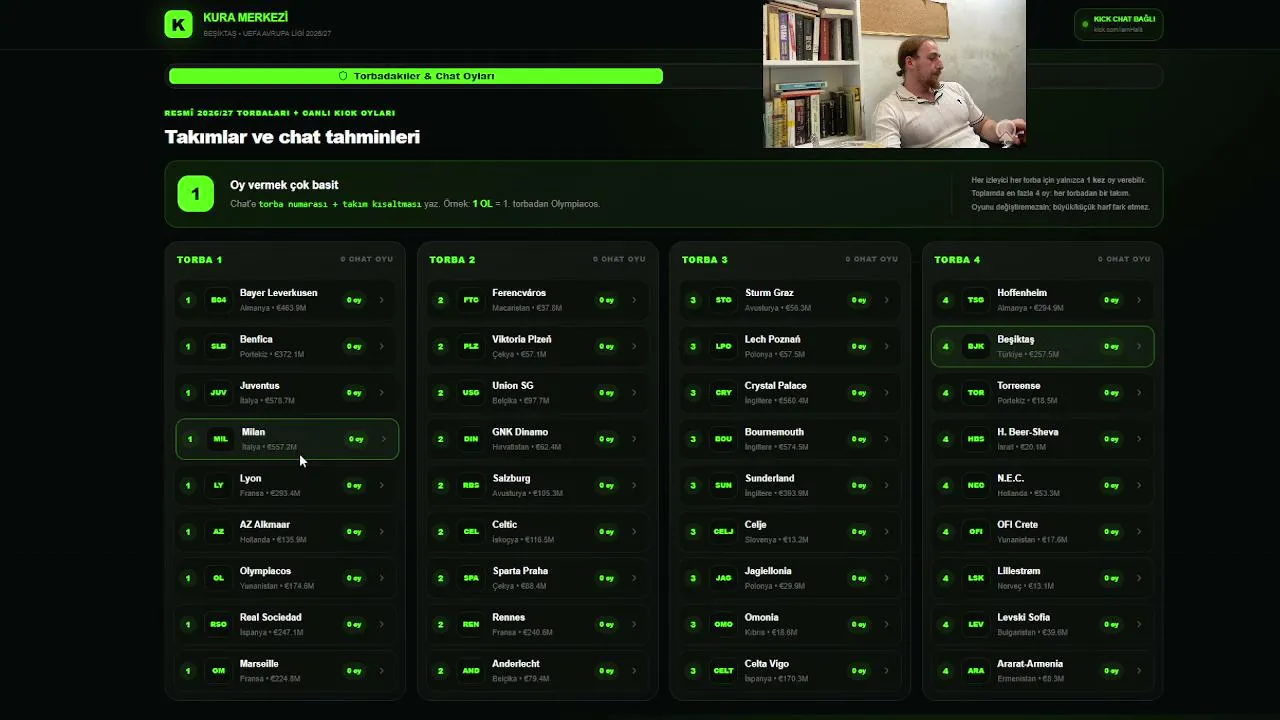This screenshot has width=1280, height=720.
Task: Select the Anderlecht team name
Action: click(x=516, y=664)
